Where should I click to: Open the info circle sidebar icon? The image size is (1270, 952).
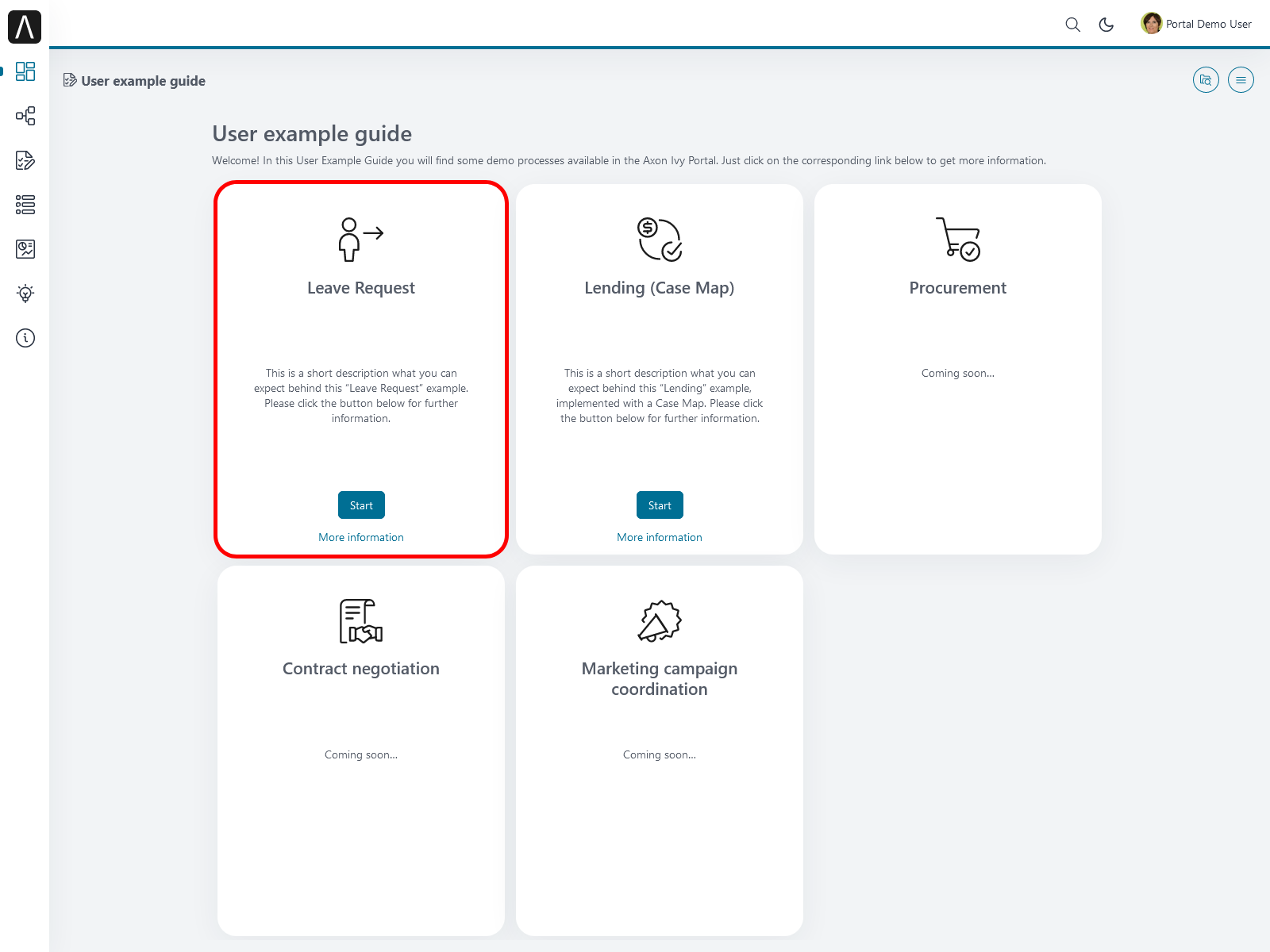(x=25, y=338)
